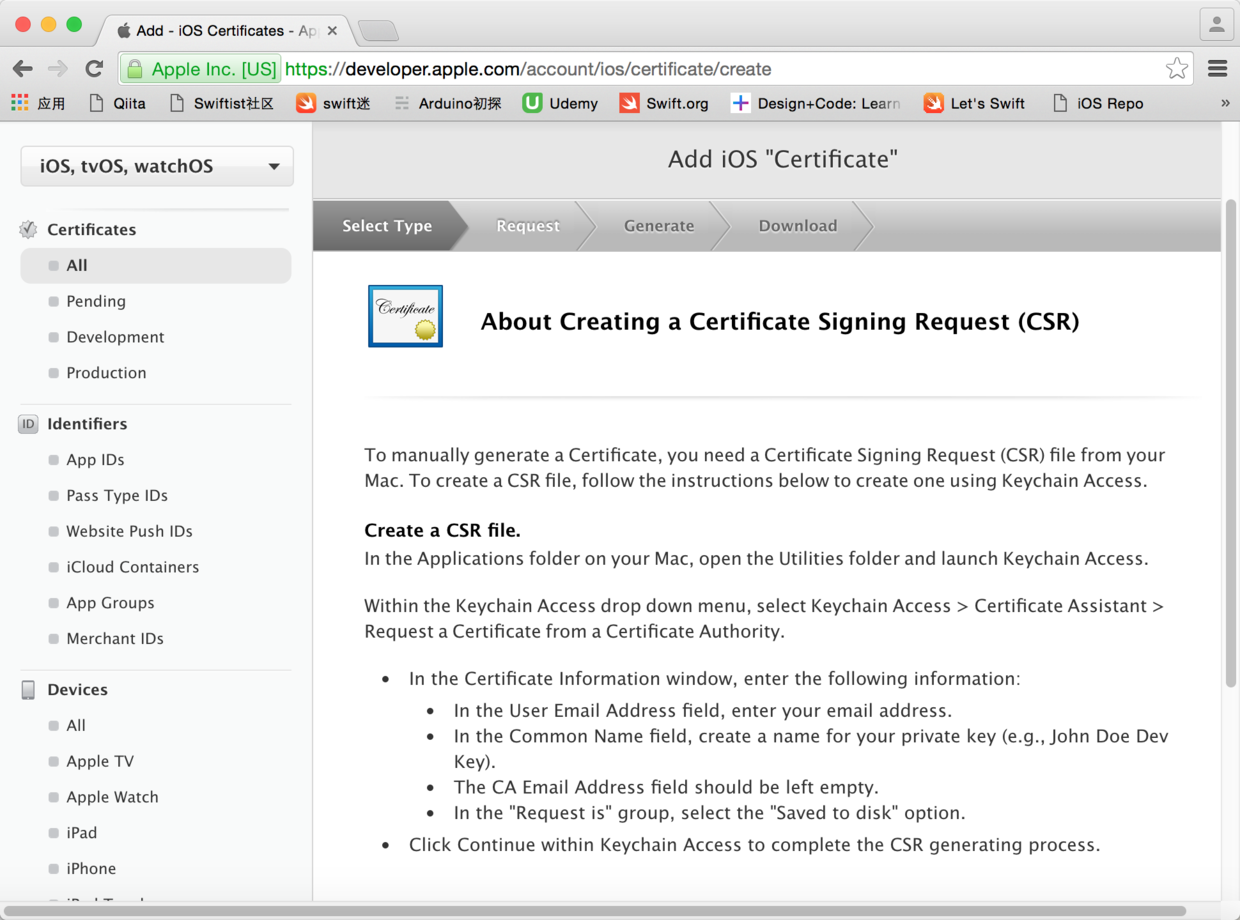1240x920 pixels.
Task: Select Apple TV devices
Action: click(x=100, y=761)
